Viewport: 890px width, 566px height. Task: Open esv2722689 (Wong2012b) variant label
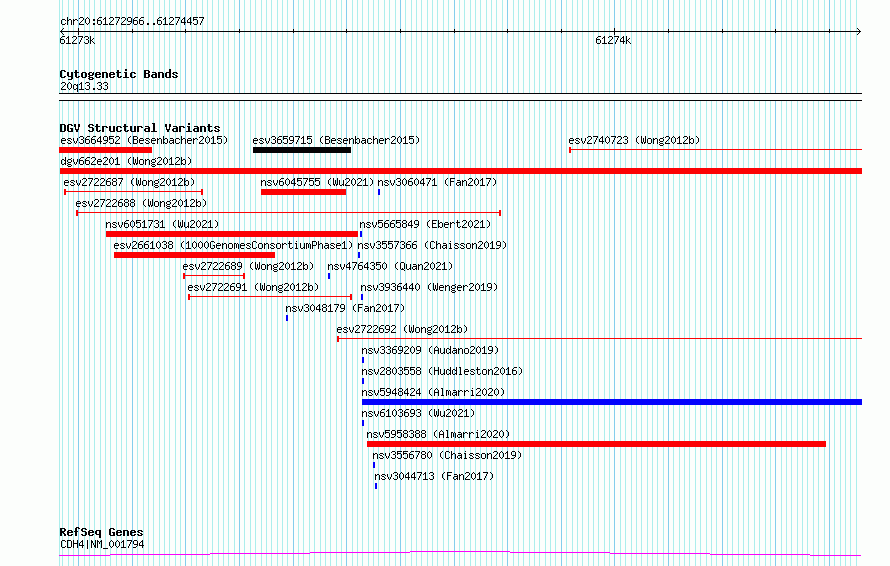click(248, 266)
